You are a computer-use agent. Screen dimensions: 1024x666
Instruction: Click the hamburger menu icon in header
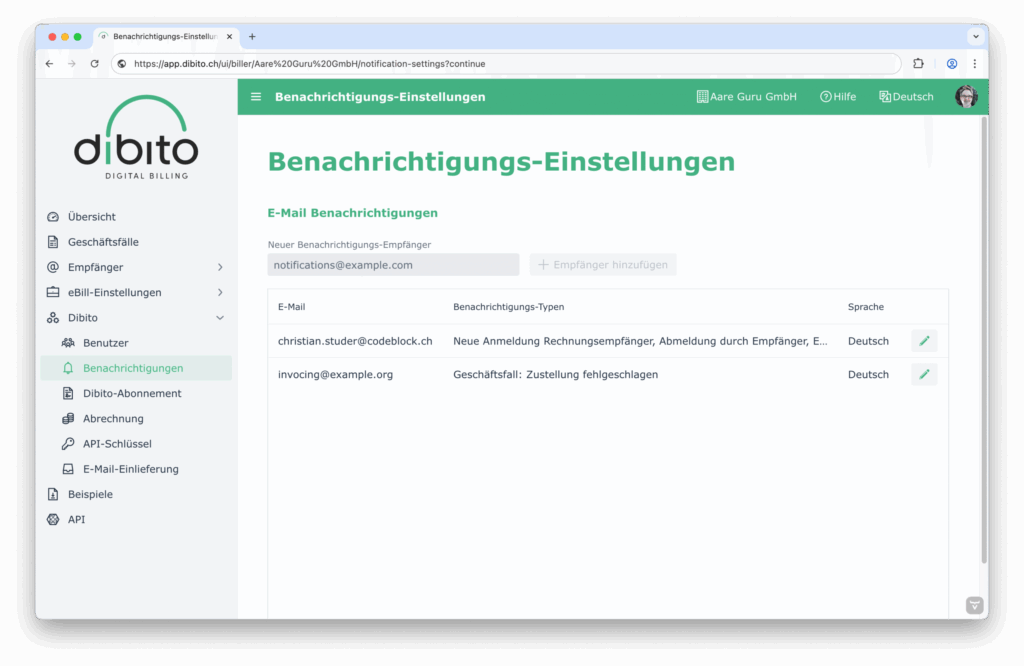pyautogui.click(x=256, y=97)
